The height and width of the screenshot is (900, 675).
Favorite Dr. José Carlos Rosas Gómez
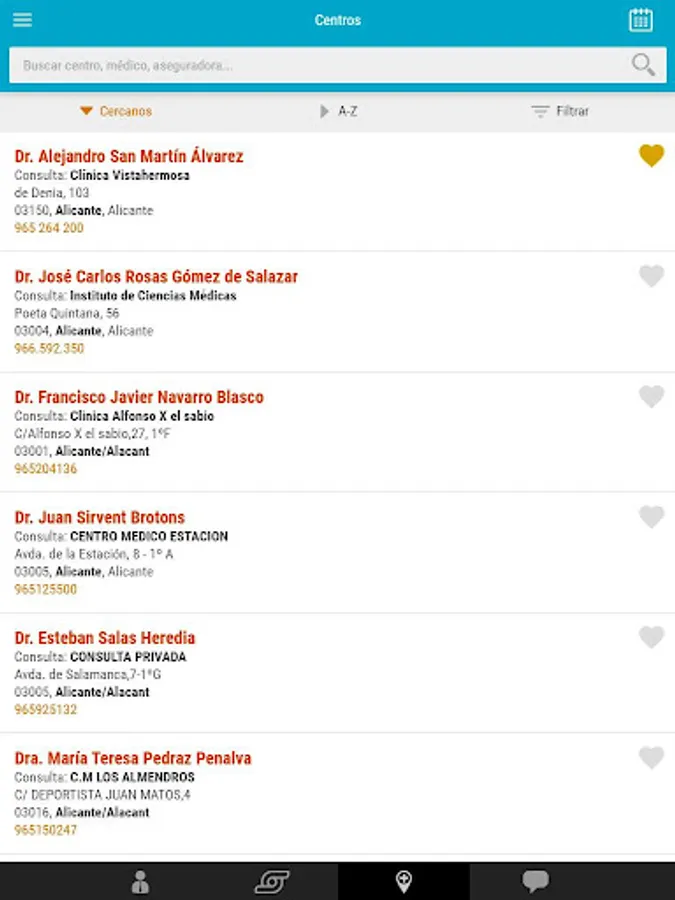coord(651,276)
